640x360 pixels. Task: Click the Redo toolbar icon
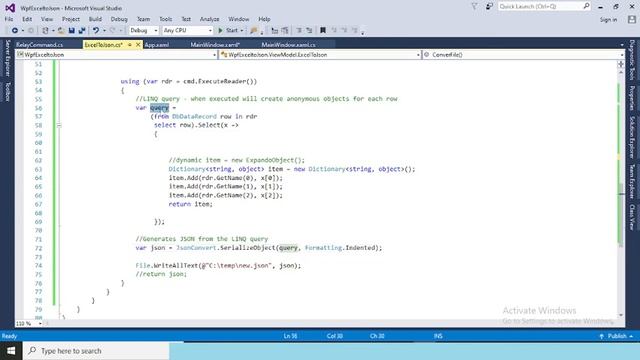pyautogui.click(x=113, y=30)
